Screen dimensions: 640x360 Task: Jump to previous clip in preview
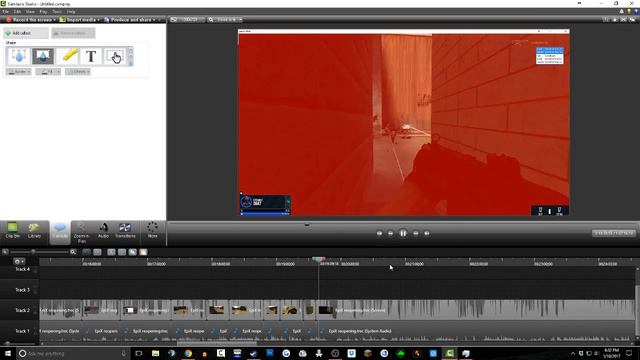(x=379, y=233)
